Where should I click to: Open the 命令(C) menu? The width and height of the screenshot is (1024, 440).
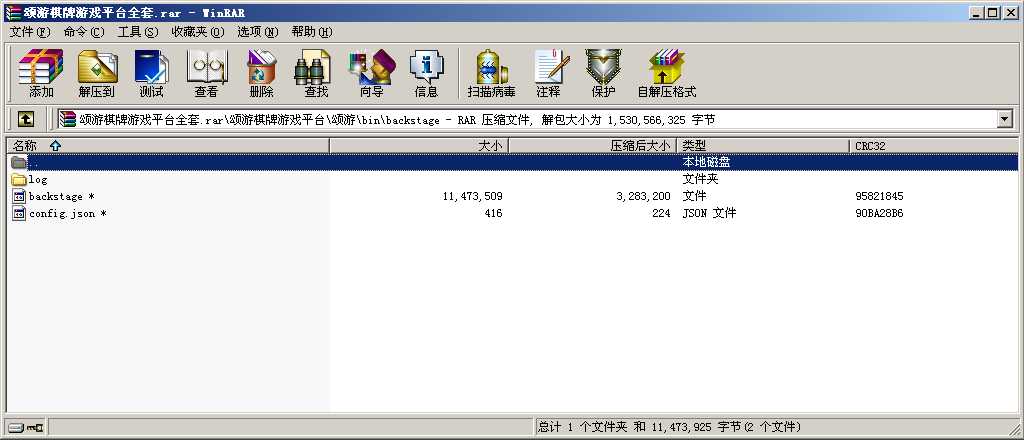84,32
